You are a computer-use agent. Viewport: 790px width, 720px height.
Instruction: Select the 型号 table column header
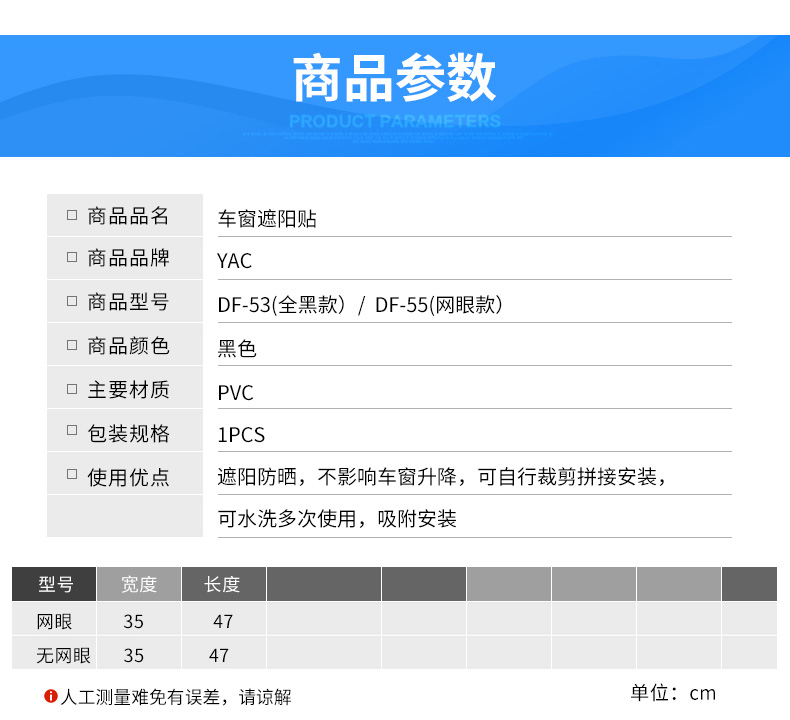coord(55,584)
